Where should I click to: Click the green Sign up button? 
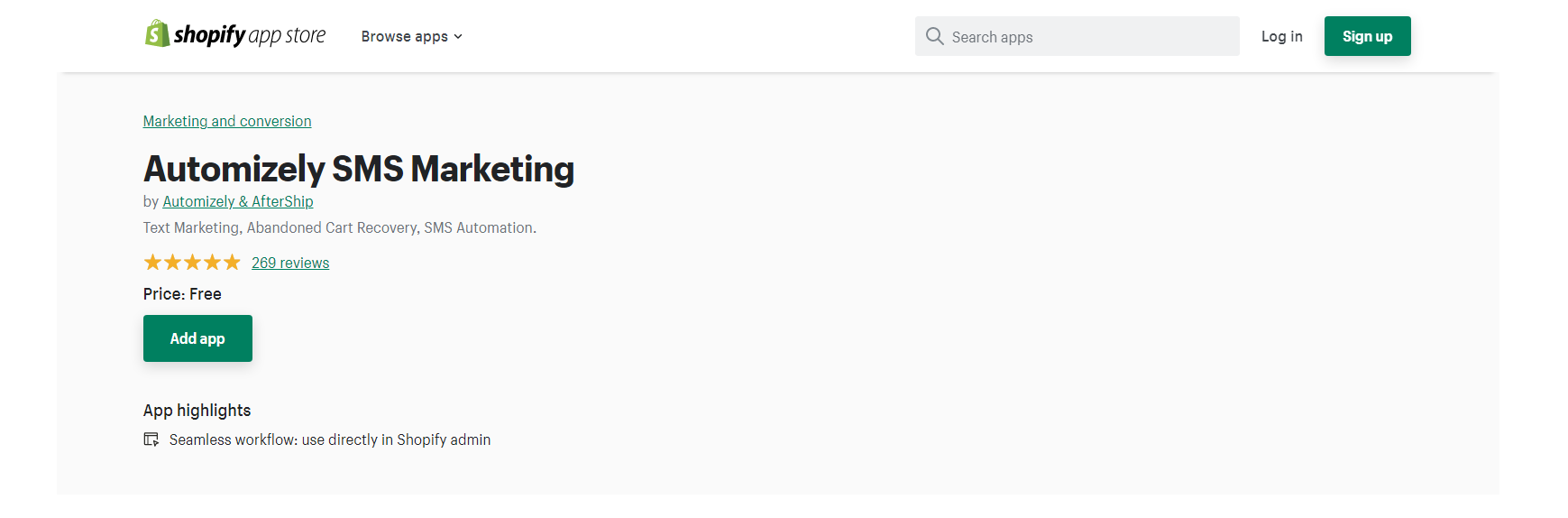1367,36
